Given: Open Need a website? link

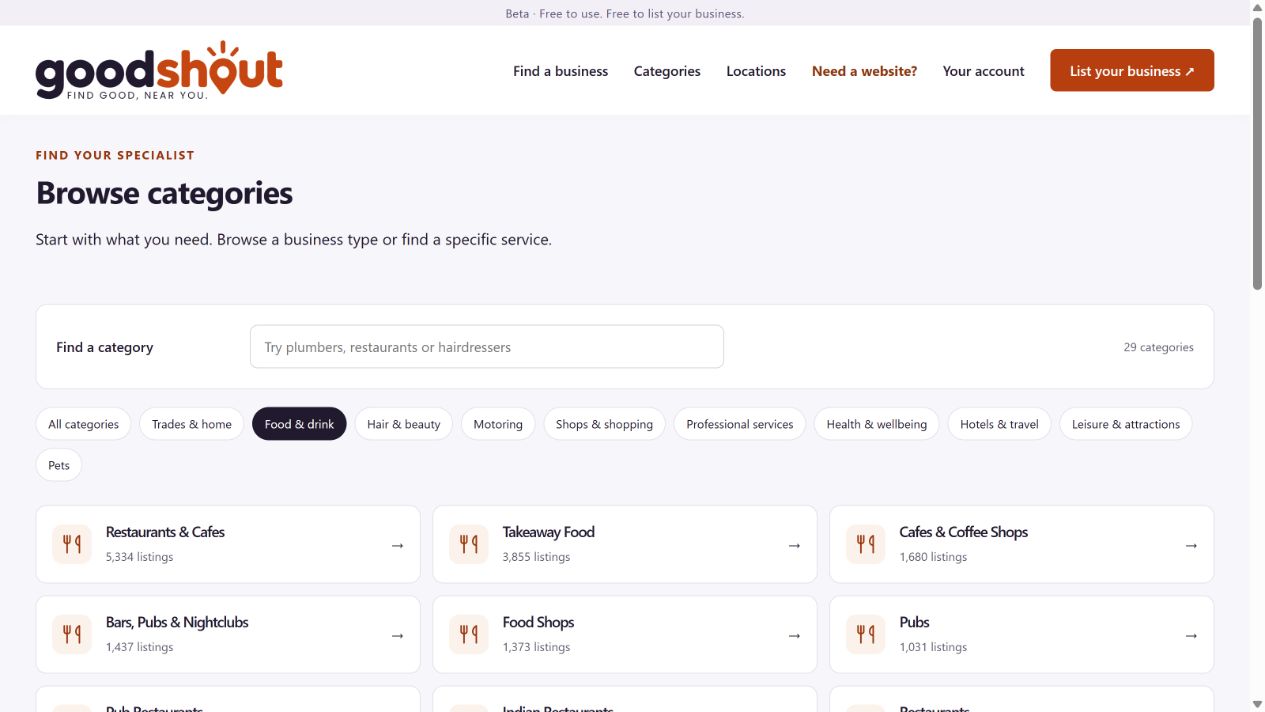Looking at the screenshot, I should coord(864,71).
